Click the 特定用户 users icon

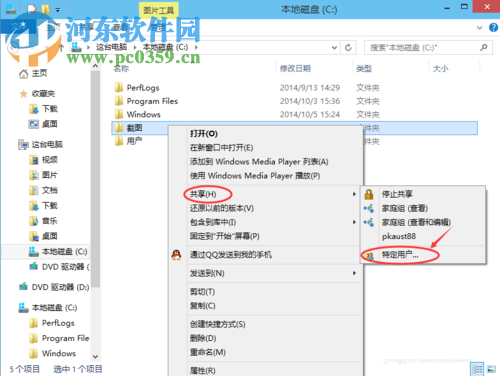370,256
